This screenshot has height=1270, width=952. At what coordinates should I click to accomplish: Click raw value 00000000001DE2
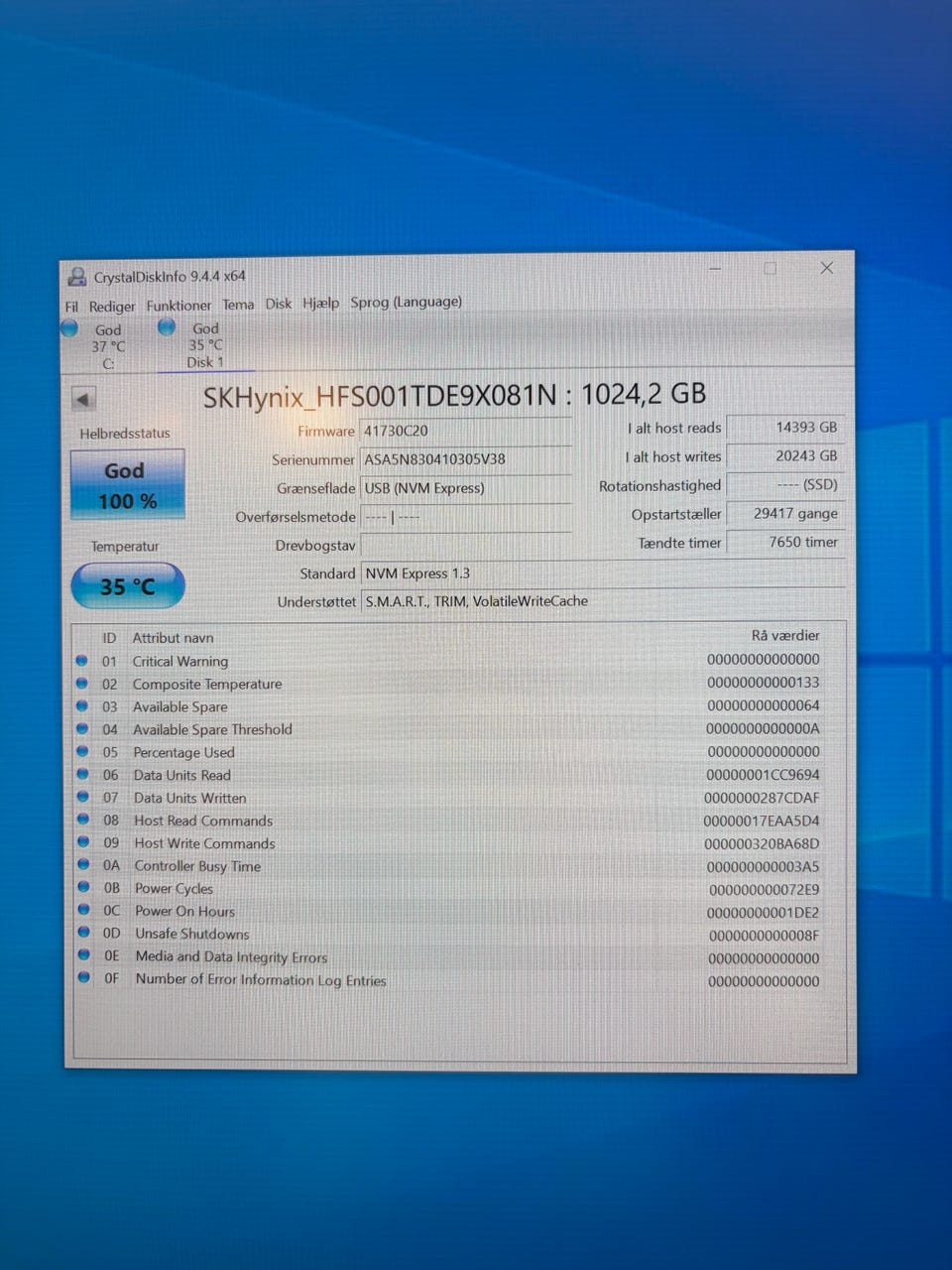pyautogui.click(x=764, y=913)
